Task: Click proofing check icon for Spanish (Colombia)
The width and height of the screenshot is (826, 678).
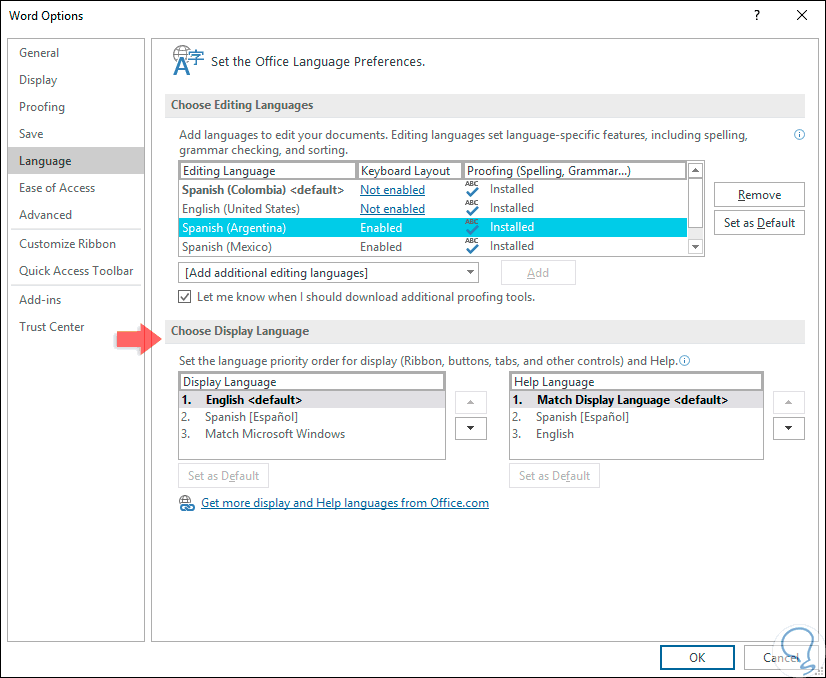Action: pos(472,189)
